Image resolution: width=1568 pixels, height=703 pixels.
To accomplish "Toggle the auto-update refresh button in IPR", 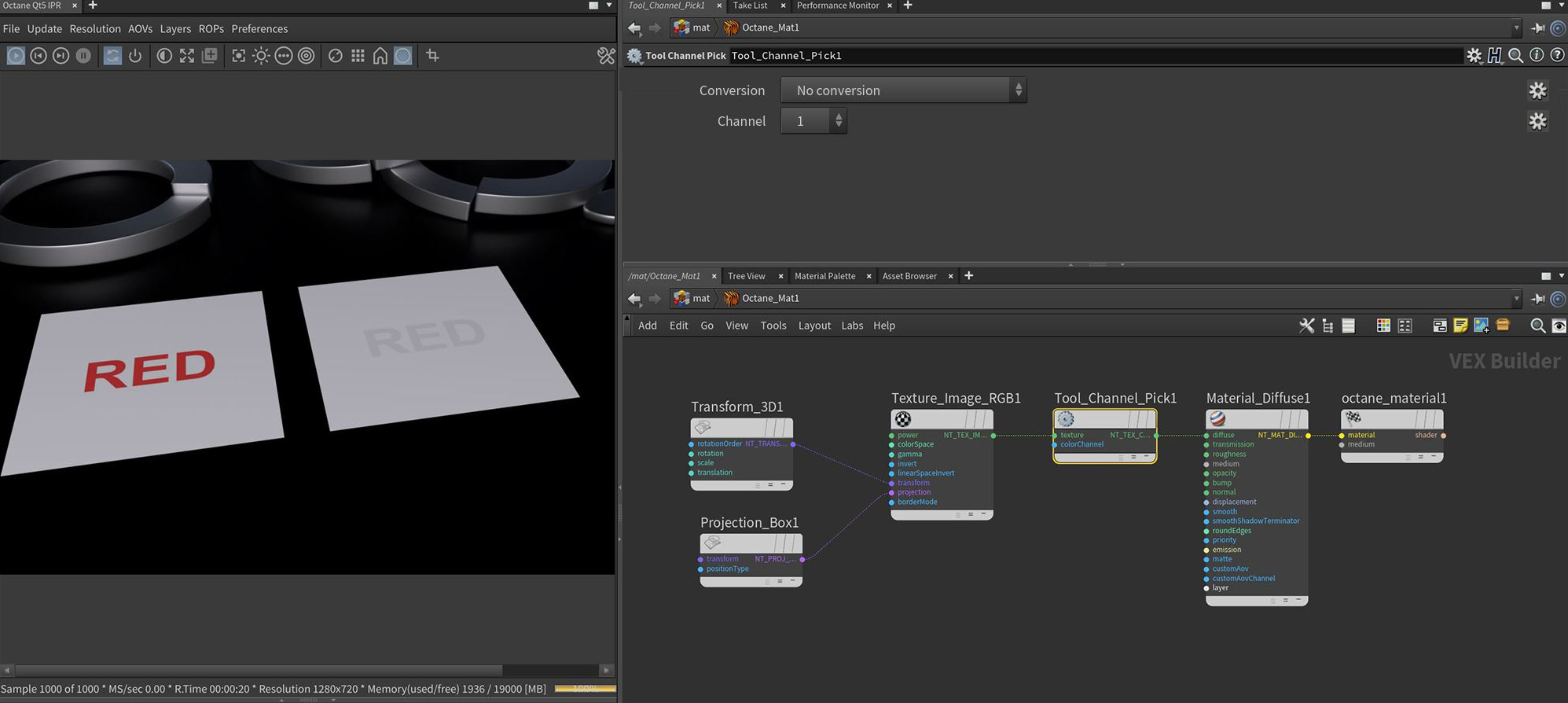I will 112,56.
